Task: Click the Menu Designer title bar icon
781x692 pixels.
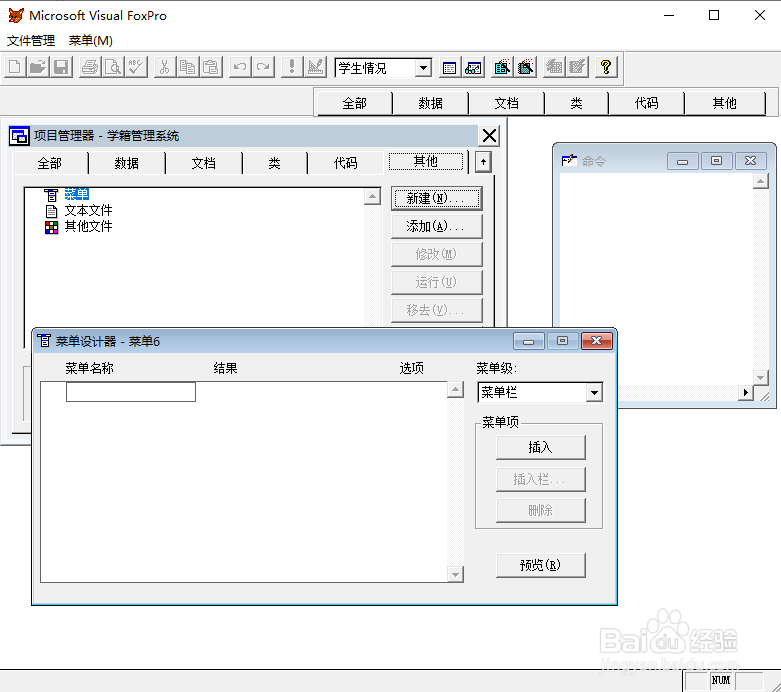Action: 44,341
